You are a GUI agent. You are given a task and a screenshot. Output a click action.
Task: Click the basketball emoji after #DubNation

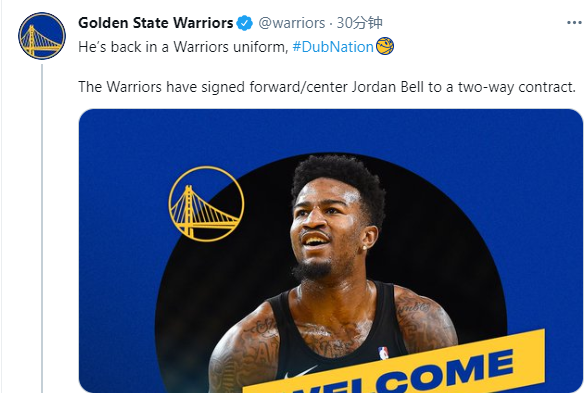coord(385,47)
